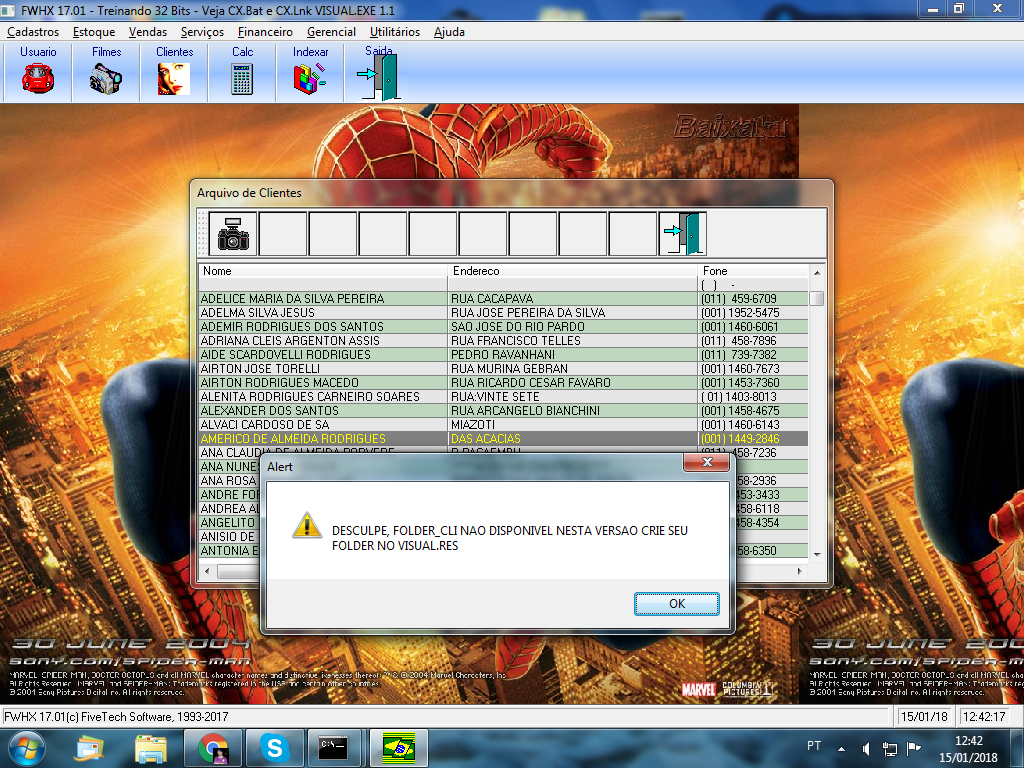Select row ALVACI CARDOSO DE SA

[503, 424]
